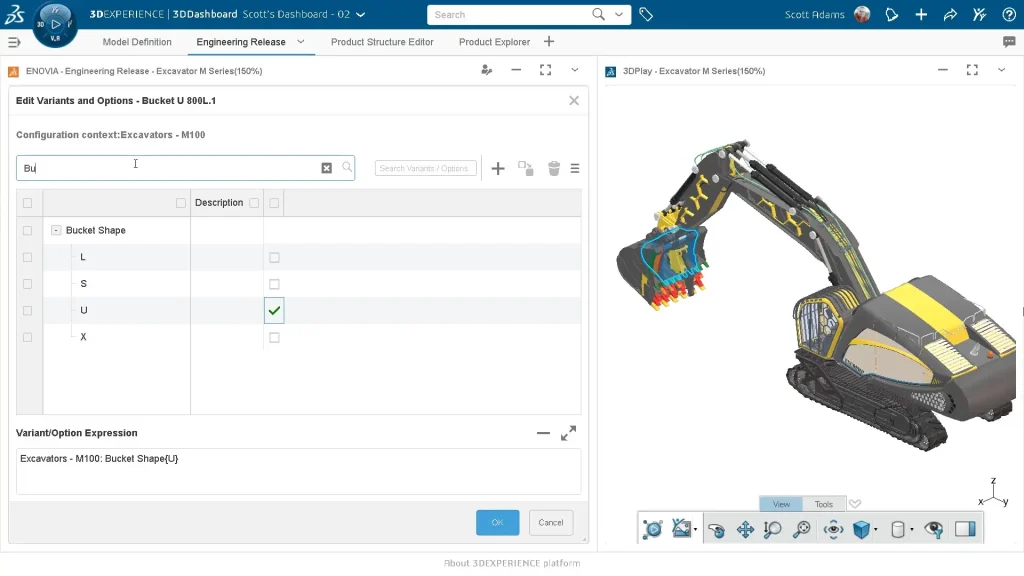This screenshot has width=1024, height=576.
Task: Click the share arrow icon in header
Action: click(x=949, y=15)
